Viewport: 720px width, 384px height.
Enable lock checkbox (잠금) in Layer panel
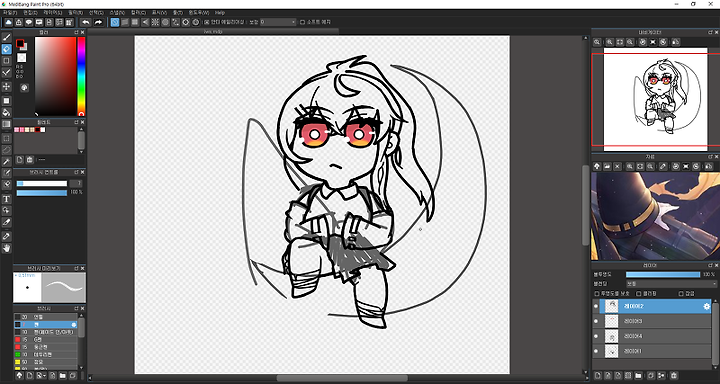(681, 294)
